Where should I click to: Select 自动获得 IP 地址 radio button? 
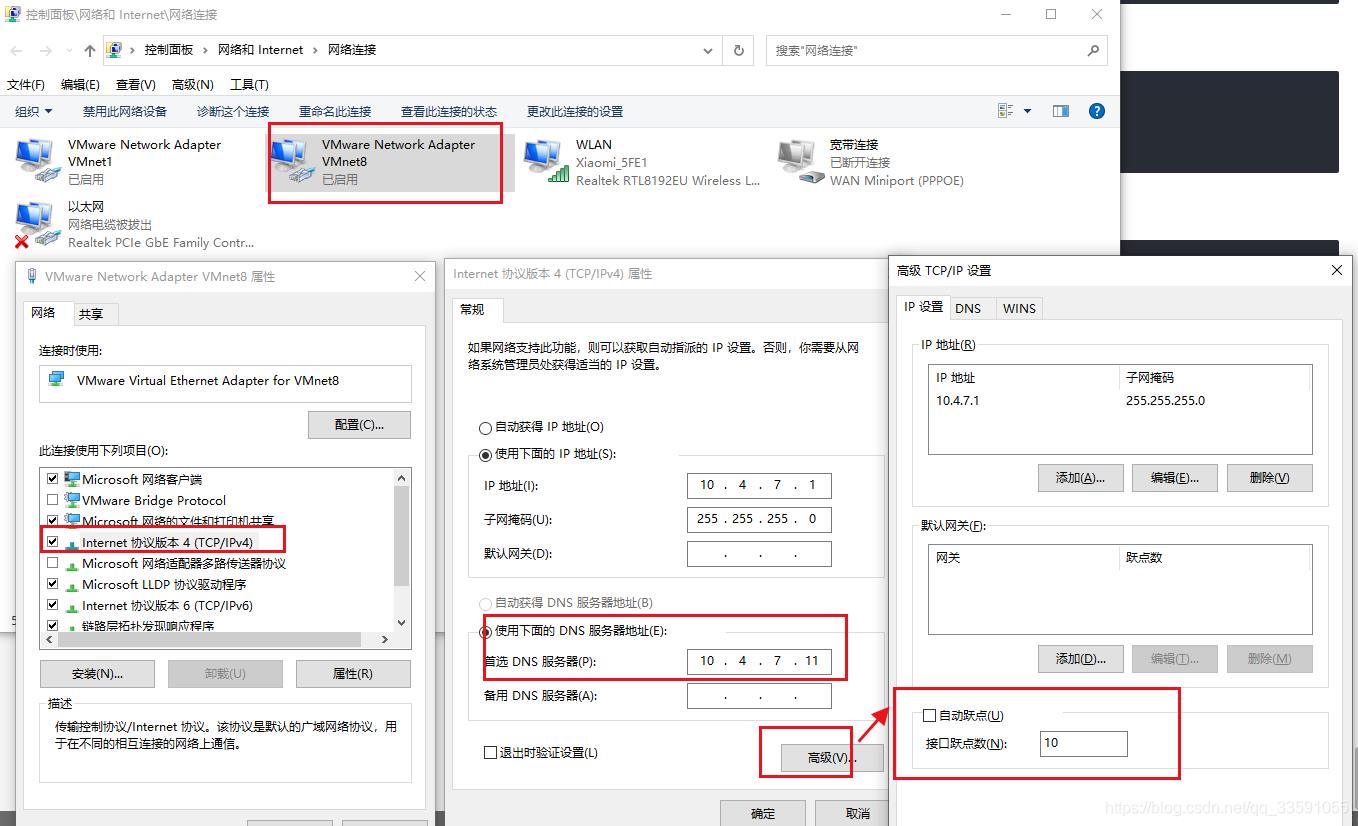(x=486, y=428)
